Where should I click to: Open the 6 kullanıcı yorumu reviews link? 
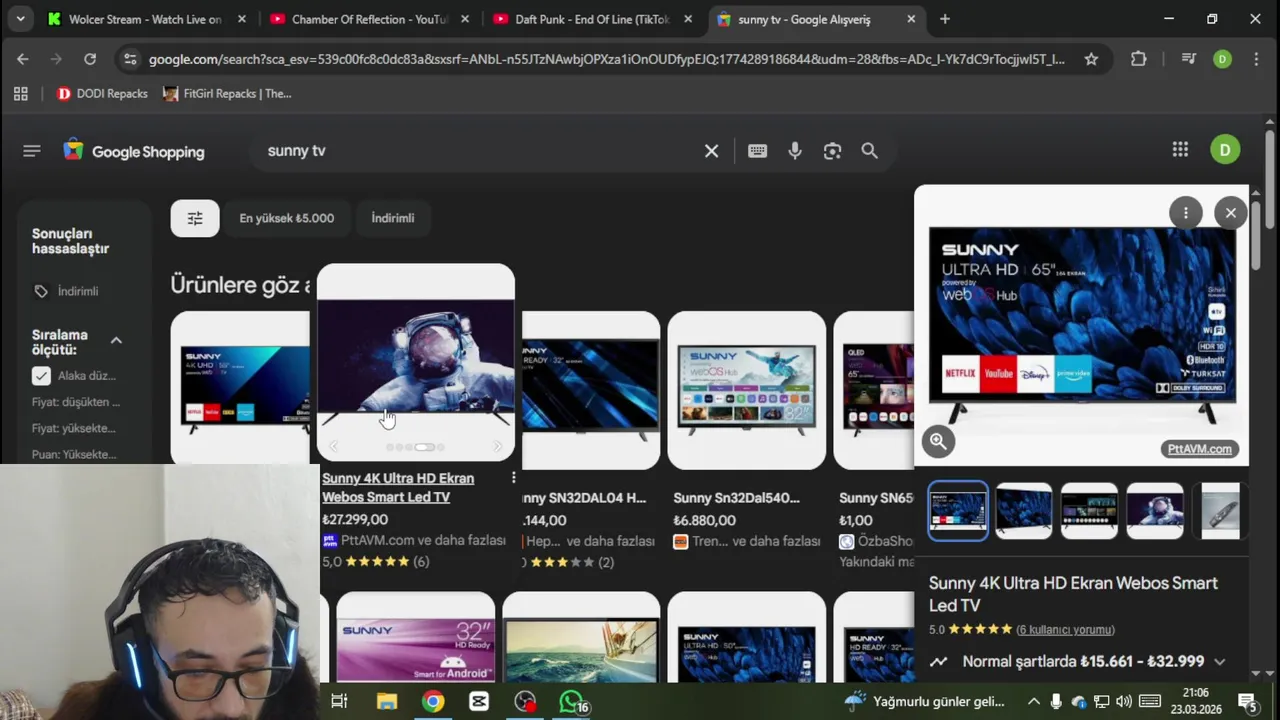1065,630
